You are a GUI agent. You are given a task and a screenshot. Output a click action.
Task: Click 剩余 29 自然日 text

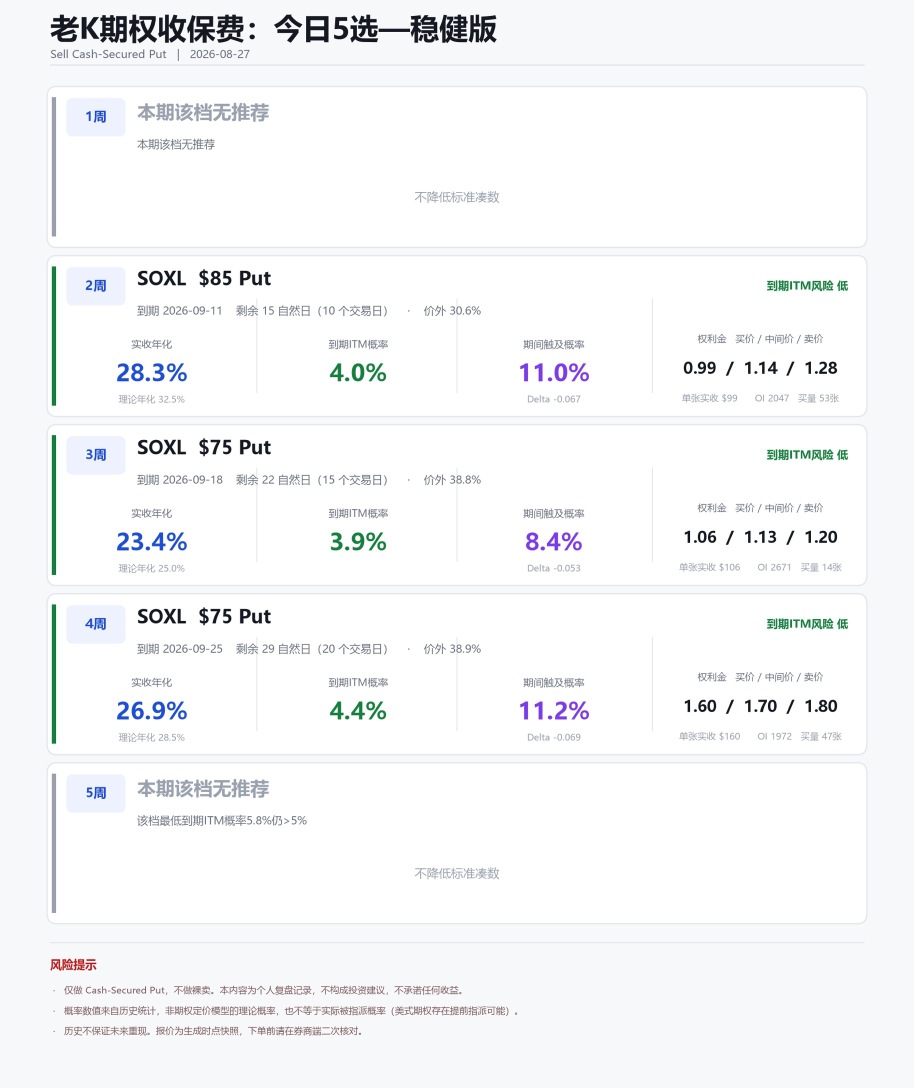[x=273, y=649]
